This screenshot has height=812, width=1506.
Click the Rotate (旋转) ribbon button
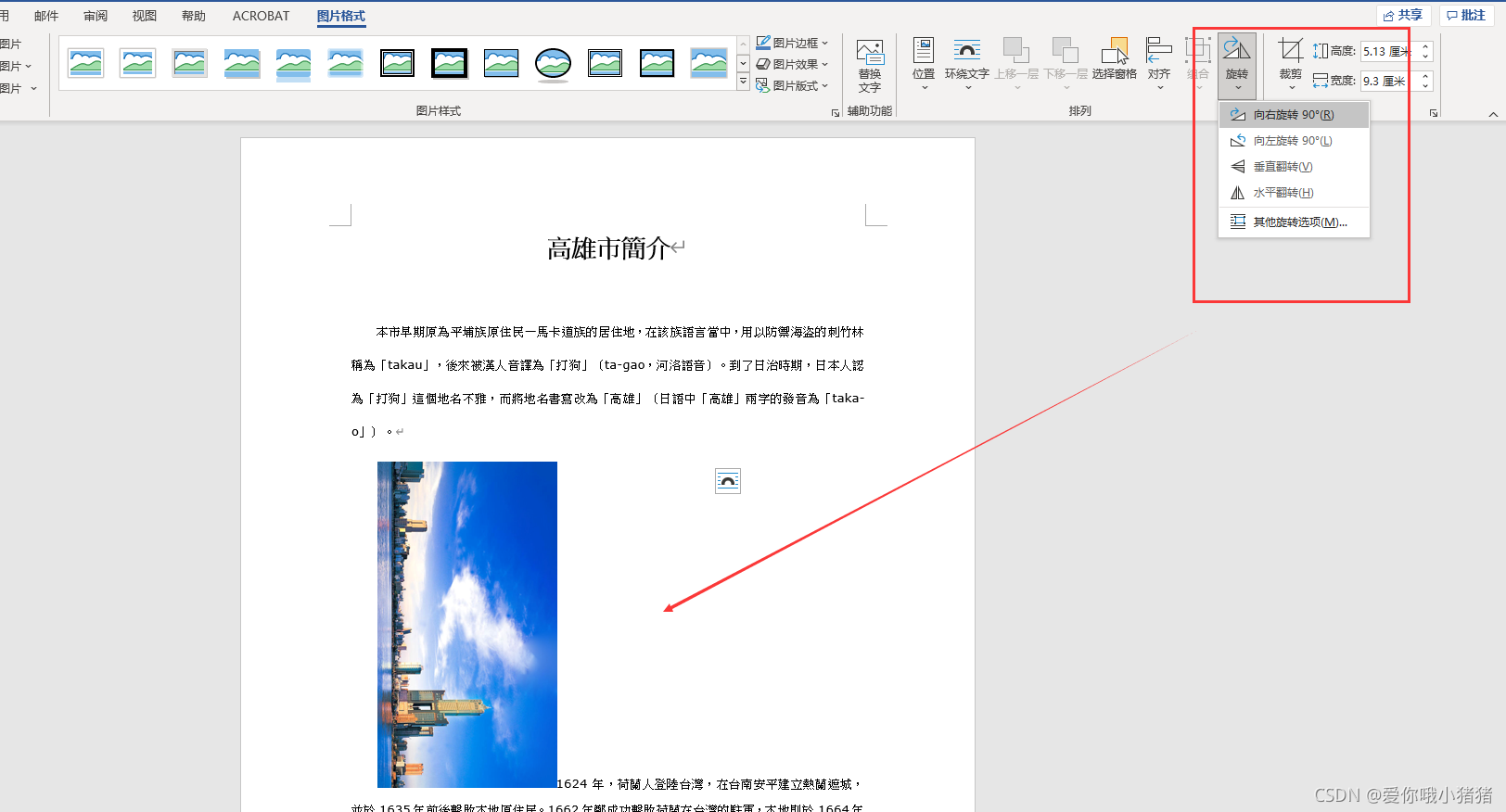point(1237,65)
